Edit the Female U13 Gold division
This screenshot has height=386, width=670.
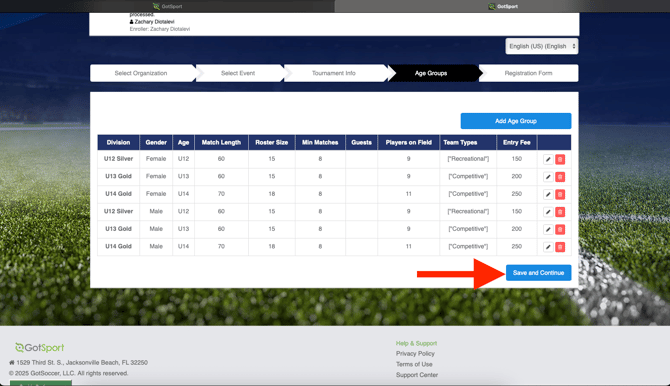tap(548, 177)
